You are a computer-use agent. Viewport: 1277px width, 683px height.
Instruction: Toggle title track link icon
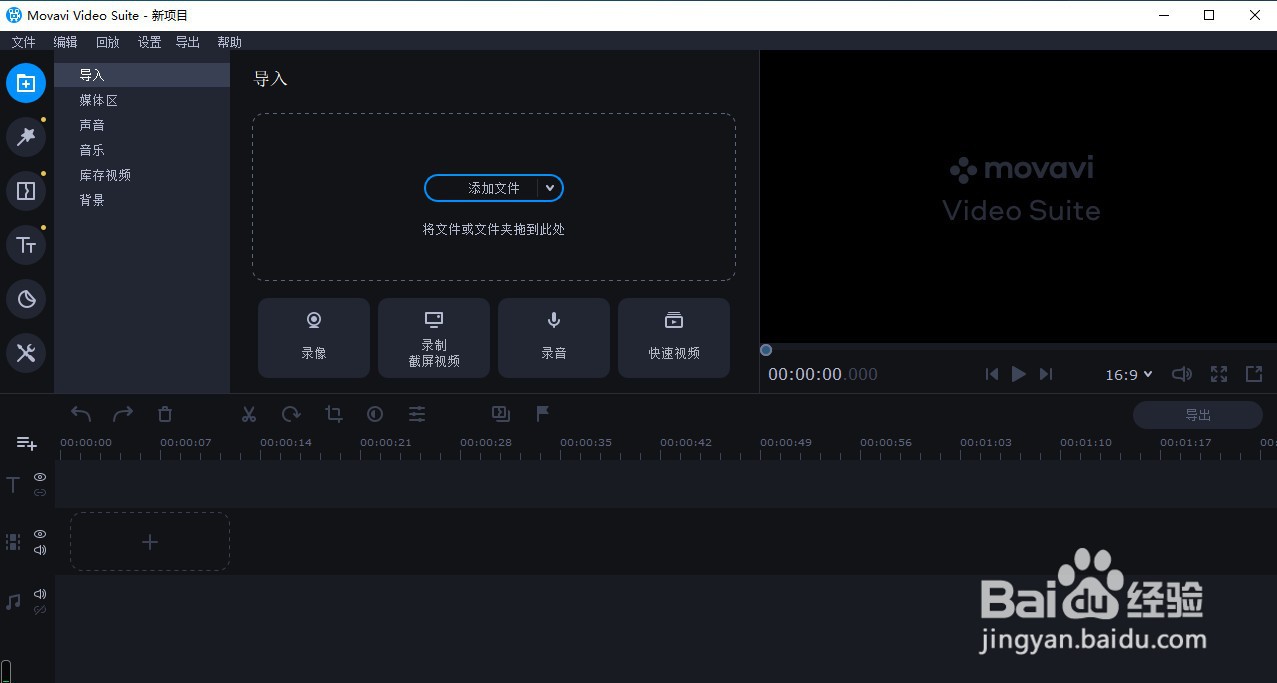pos(40,493)
